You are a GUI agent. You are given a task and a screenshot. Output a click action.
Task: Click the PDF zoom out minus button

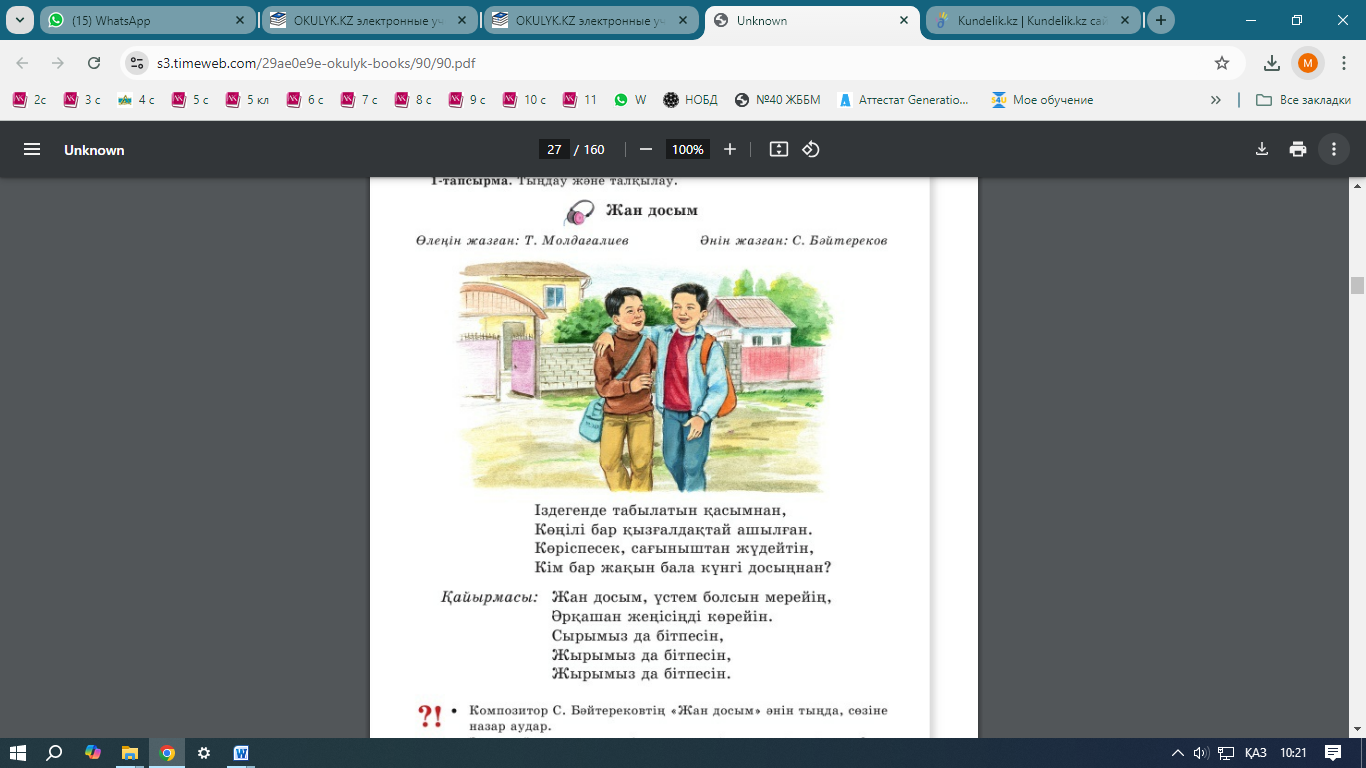(646, 149)
